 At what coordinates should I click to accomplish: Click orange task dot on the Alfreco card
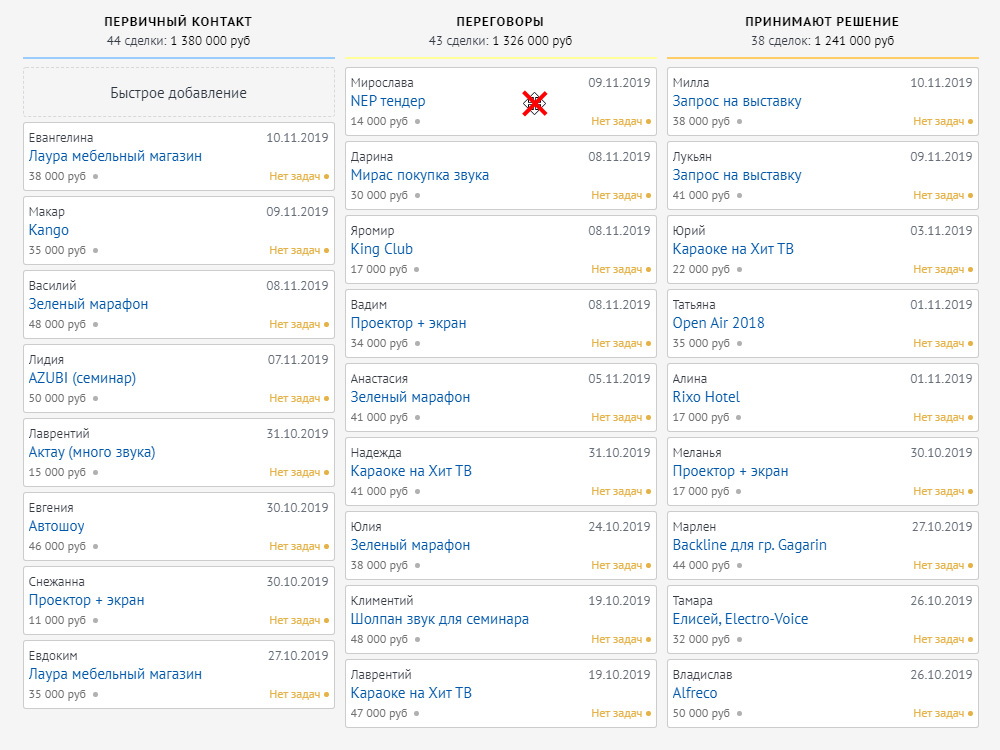[970, 713]
